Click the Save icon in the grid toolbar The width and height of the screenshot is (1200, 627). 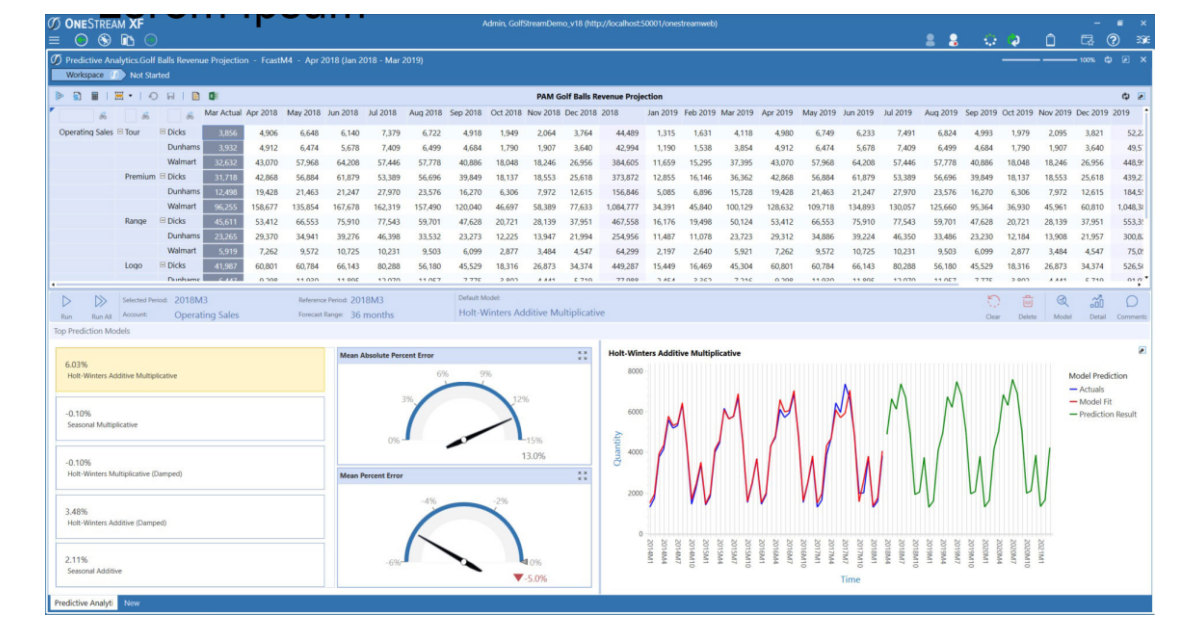(171, 95)
